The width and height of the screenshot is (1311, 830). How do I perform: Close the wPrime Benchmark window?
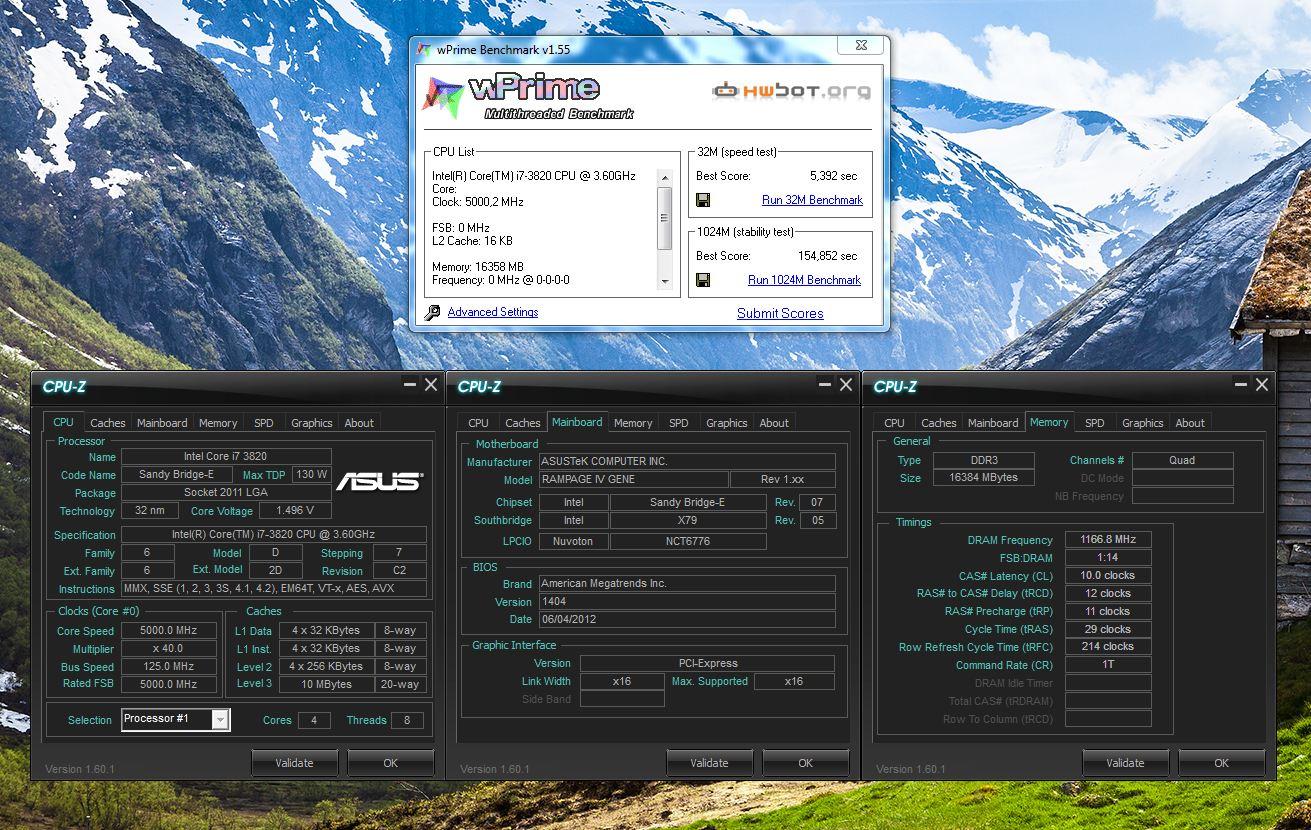861,45
